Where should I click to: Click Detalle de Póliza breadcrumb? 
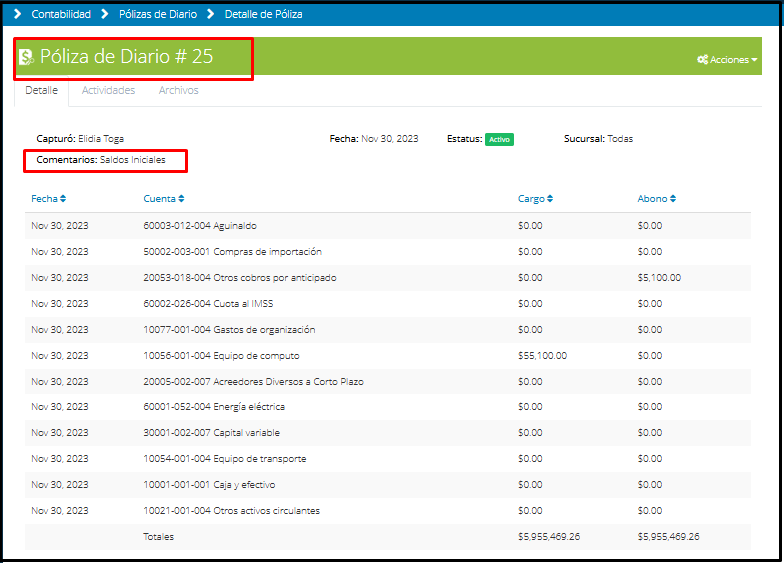263,14
